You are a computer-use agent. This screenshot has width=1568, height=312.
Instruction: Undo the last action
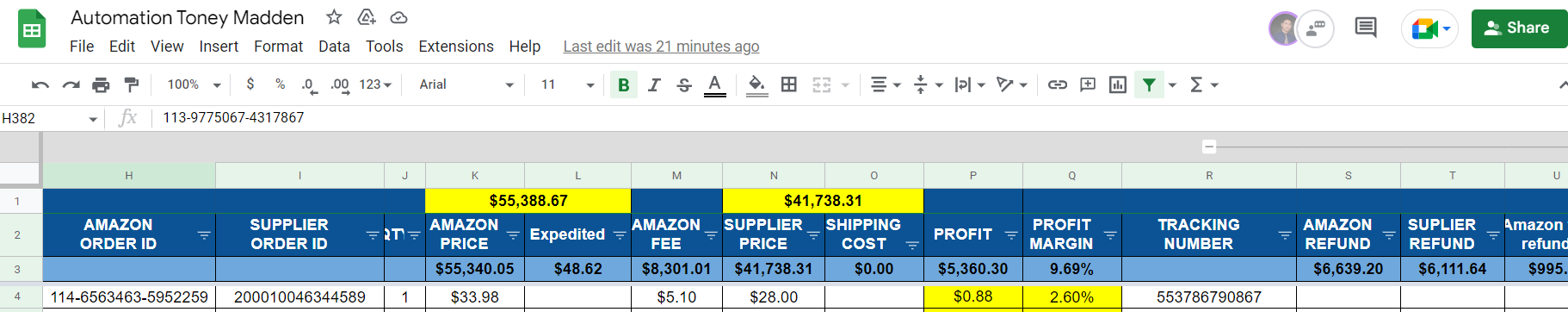coord(40,84)
